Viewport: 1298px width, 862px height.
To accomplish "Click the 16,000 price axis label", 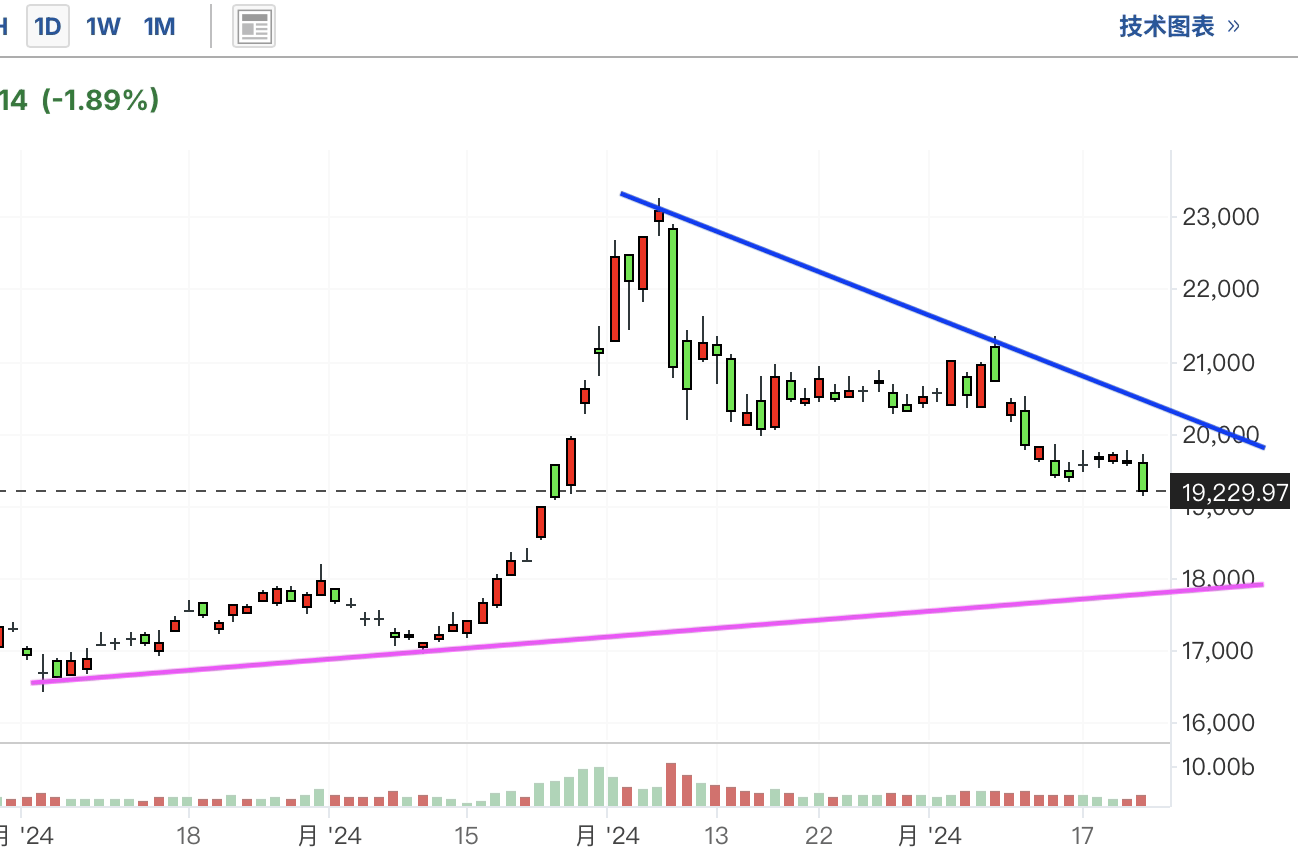I will click(x=1218, y=723).
